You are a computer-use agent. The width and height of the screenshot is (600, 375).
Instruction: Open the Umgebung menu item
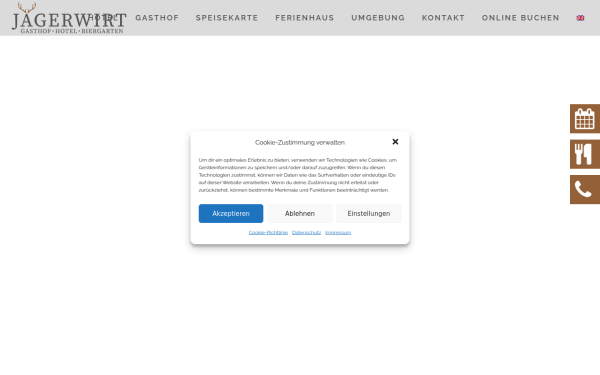(378, 18)
